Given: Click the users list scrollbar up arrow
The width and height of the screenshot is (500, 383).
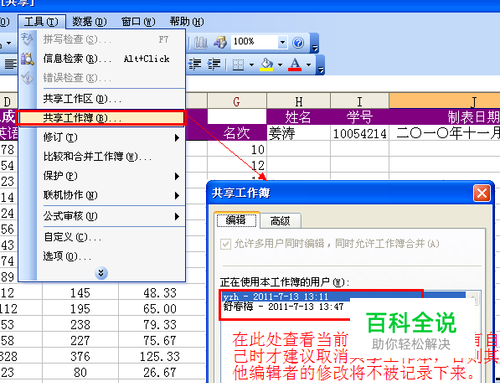Looking at the screenshot, I should (473, 298).
